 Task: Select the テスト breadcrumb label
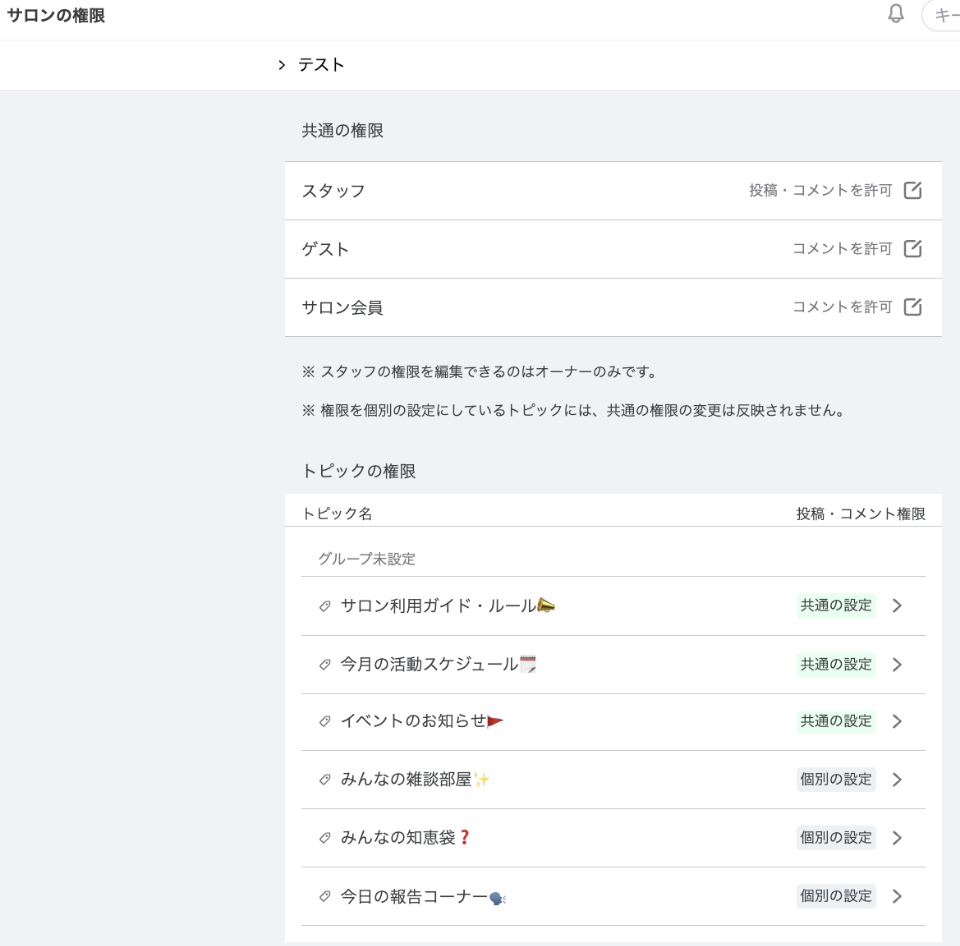point(321,65)
